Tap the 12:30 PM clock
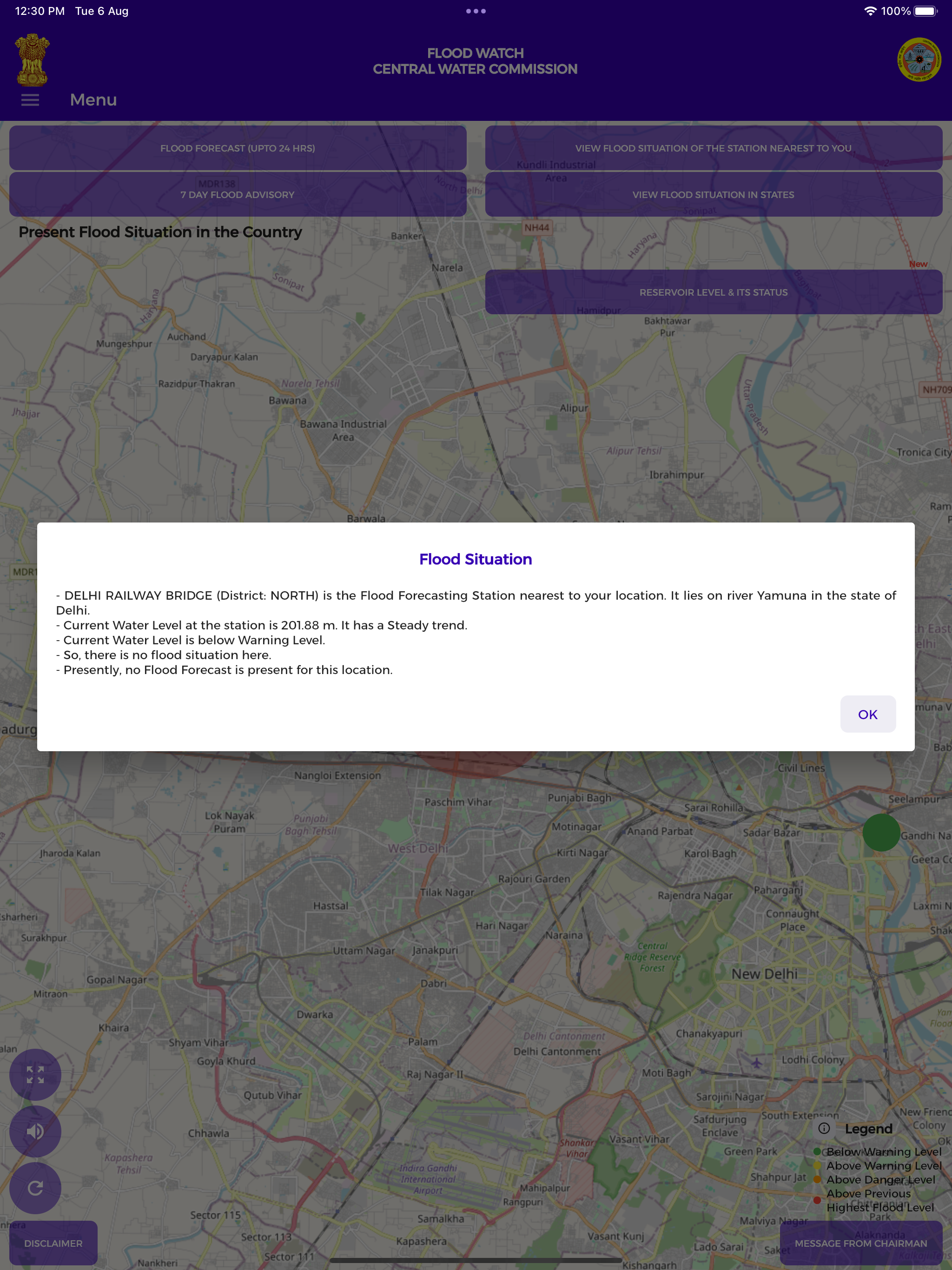Viewport: 952px width, 1270px height. click(x=40, y=11)
